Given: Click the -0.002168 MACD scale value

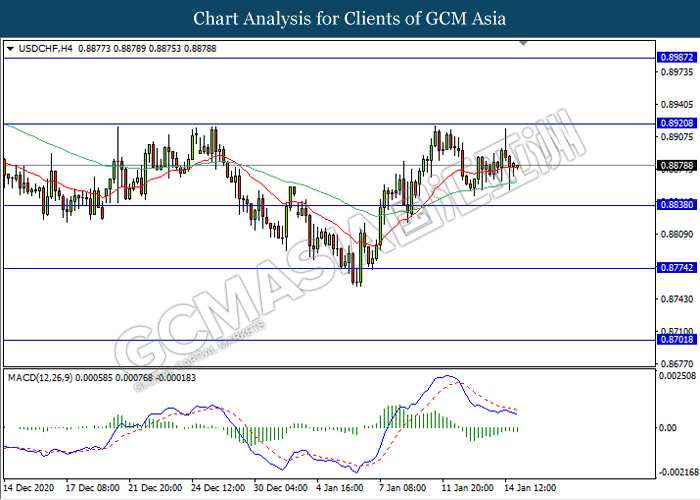Looking at the screenshot, I should coord(675,472).
